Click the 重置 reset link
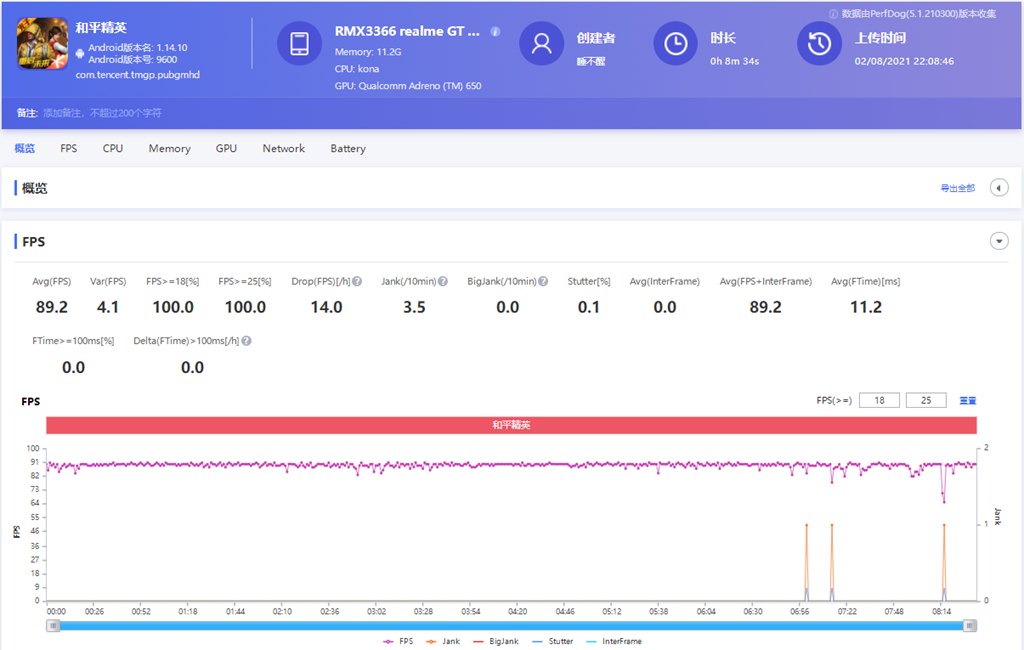 pos(968,401)
